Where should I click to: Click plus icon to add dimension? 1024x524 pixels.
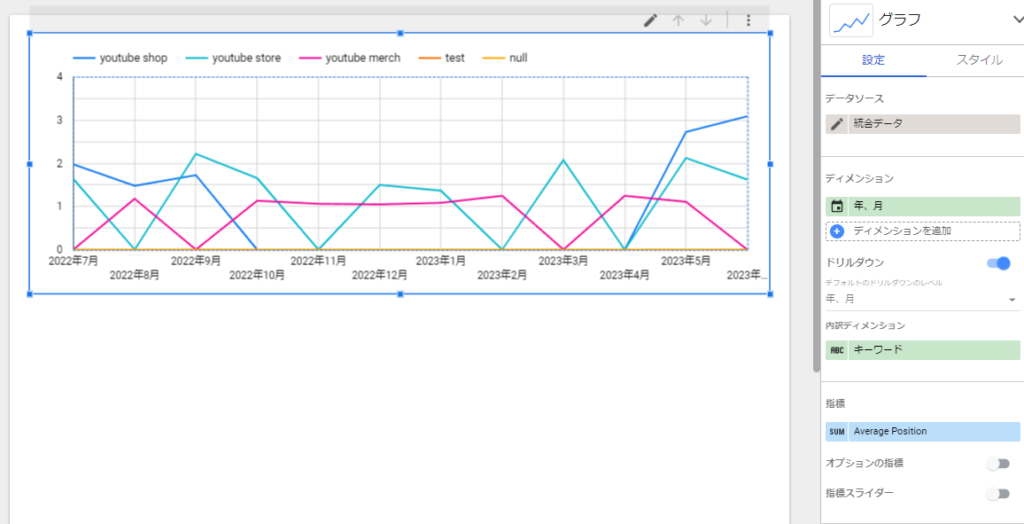pos(837,231)
